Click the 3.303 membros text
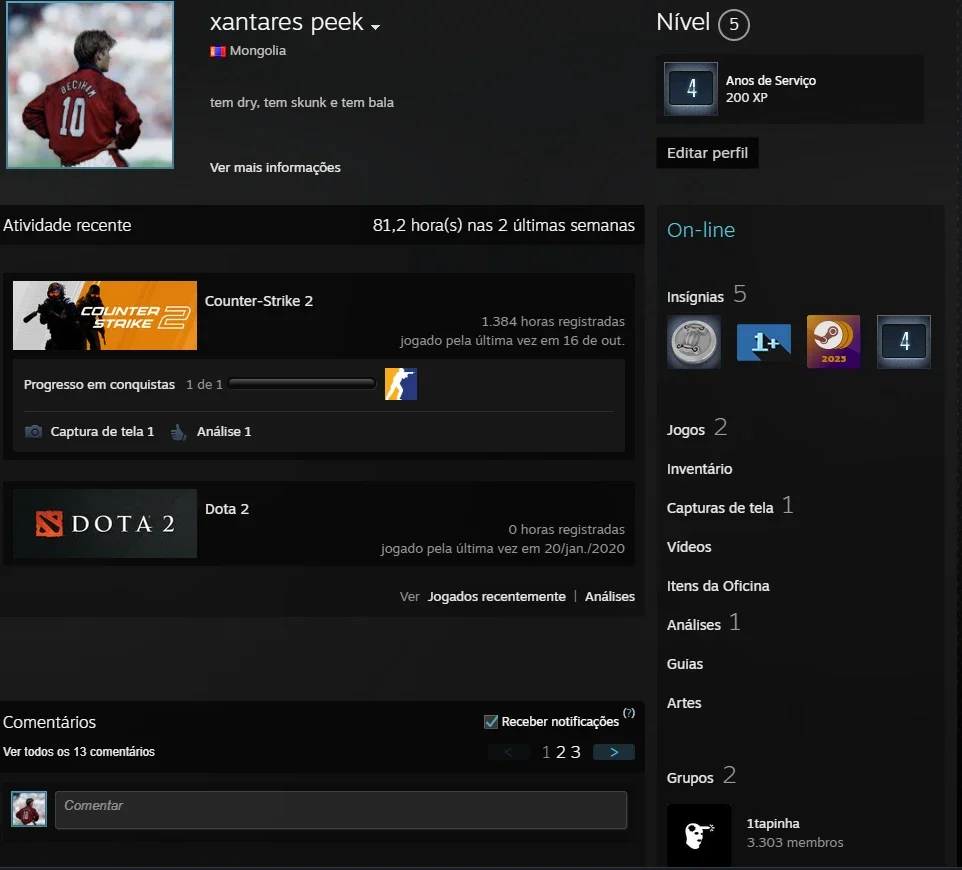 (x=795, y=842)
